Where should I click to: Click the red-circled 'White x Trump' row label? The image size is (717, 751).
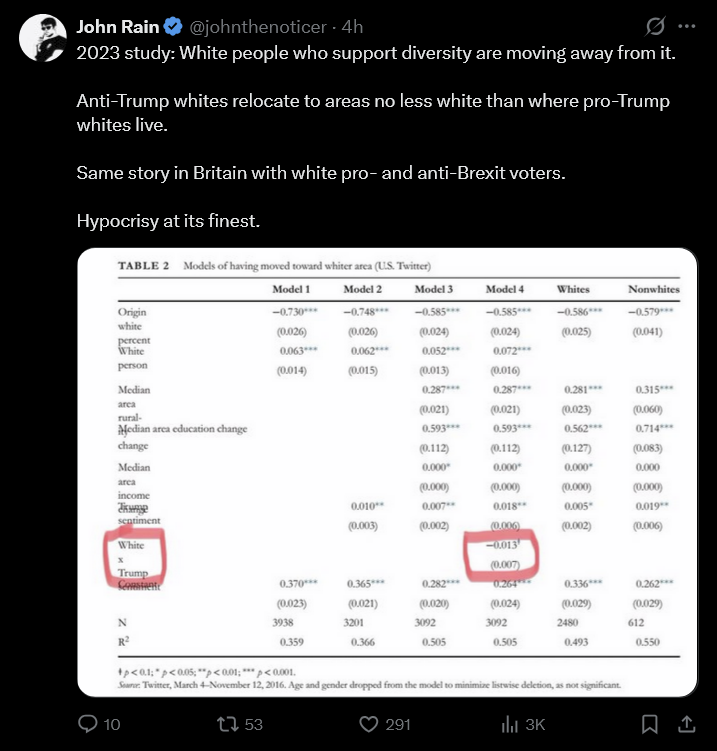pos(135,558)
